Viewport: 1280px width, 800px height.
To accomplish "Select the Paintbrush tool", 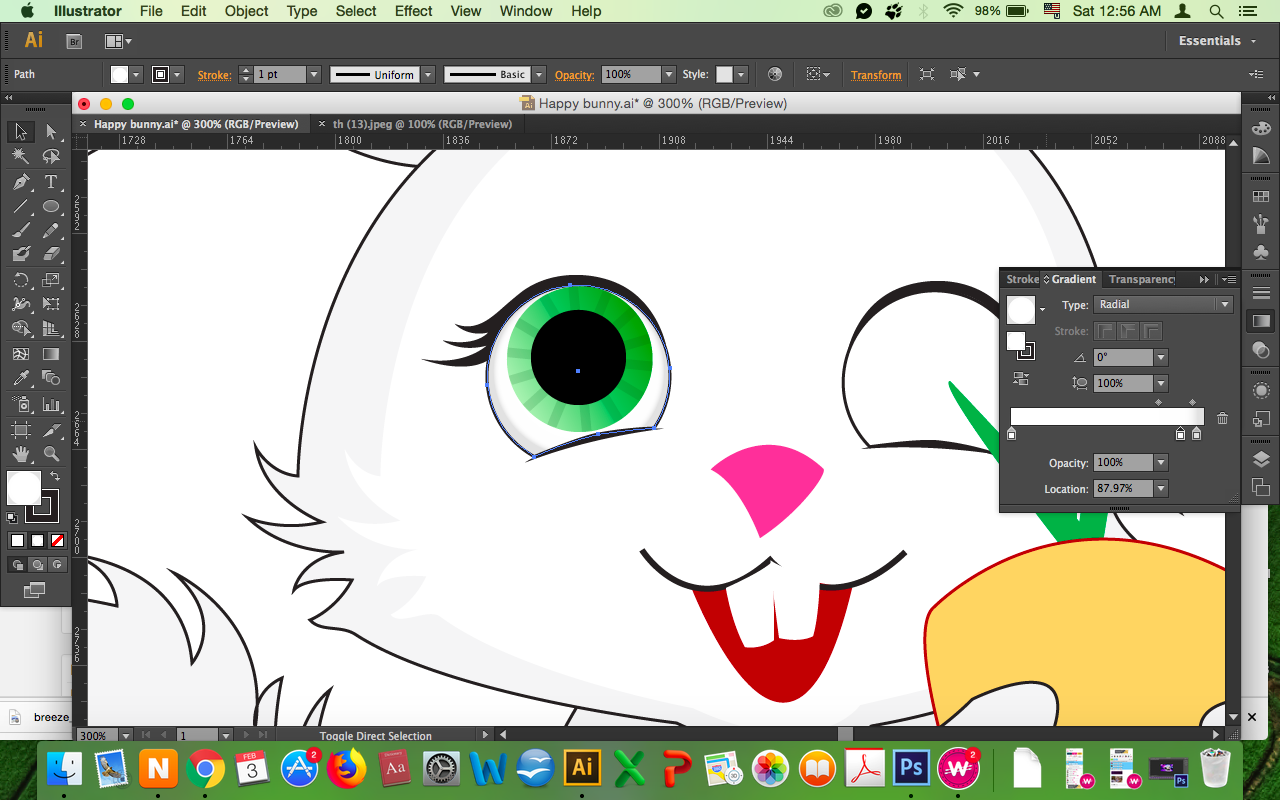I will click(x=20, y=230).
